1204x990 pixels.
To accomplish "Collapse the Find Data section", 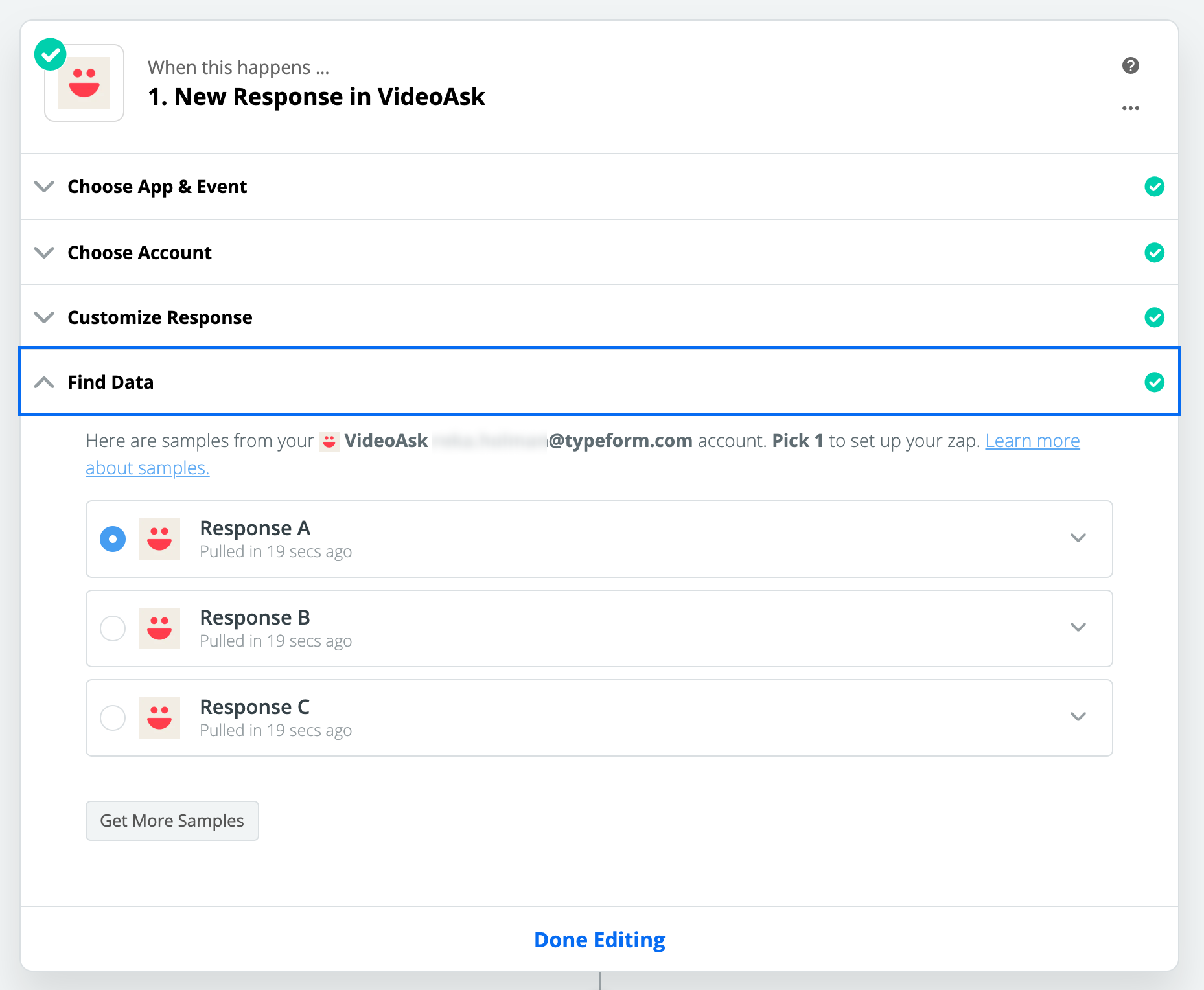I will tap(44, 382).
